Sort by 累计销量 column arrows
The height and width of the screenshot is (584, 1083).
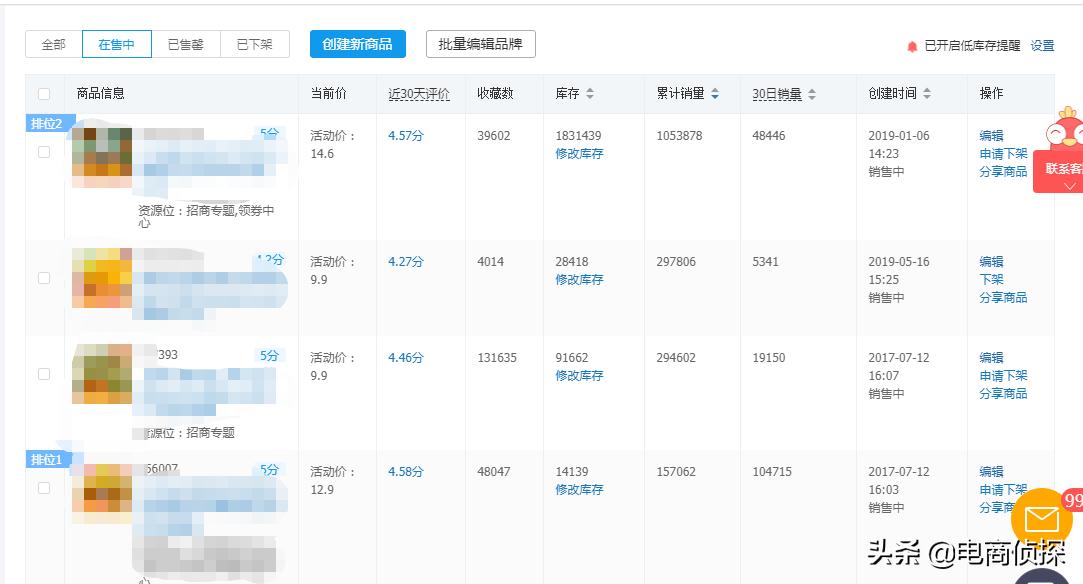[715, 94]
